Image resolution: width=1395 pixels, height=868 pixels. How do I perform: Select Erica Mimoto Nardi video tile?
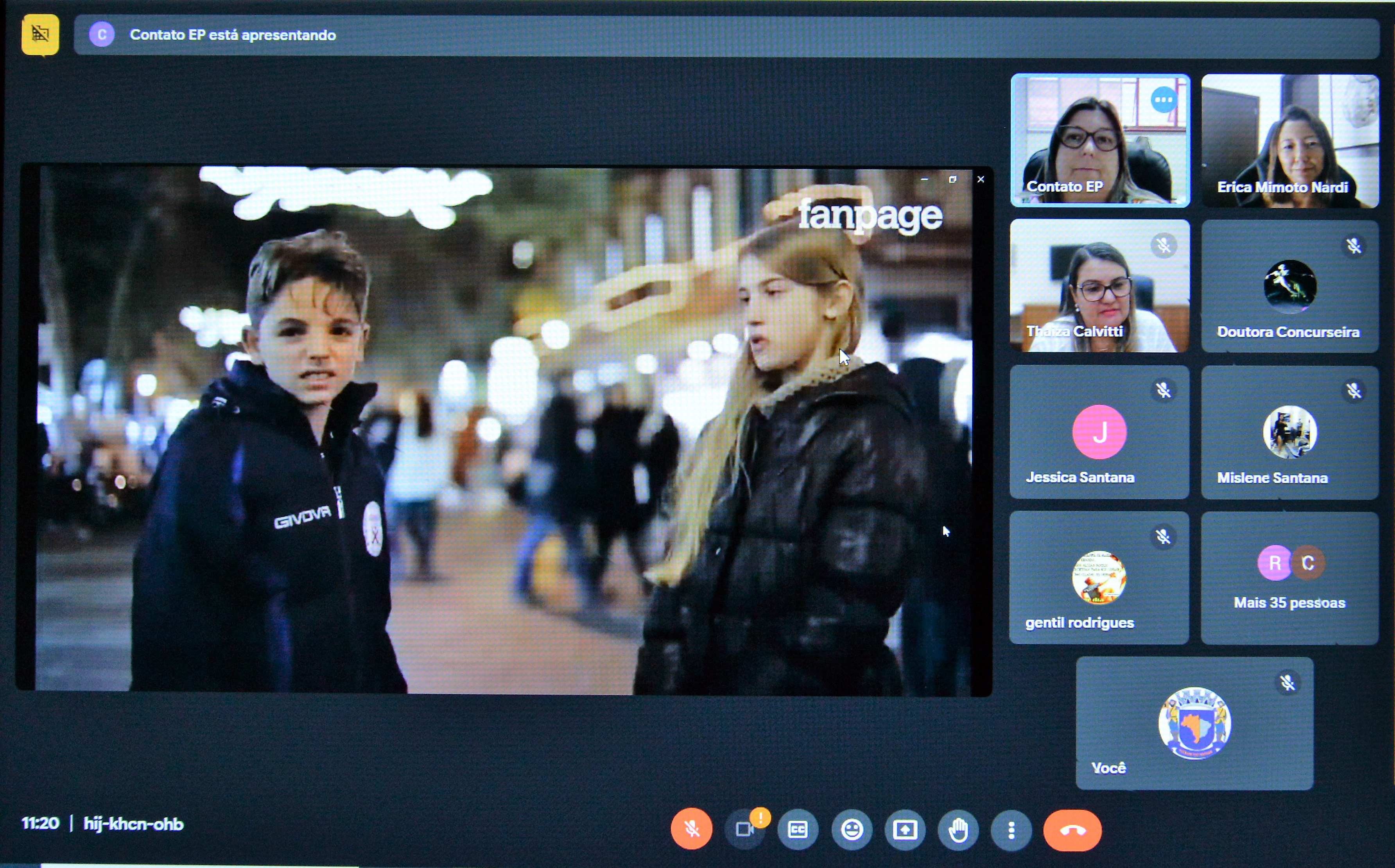coord(1289,141)
